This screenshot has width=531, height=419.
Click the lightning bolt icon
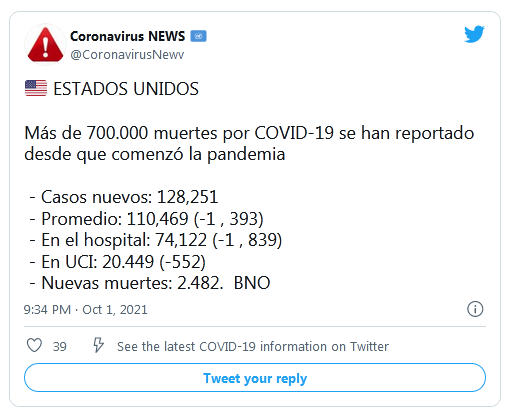(x=99, y=345)
